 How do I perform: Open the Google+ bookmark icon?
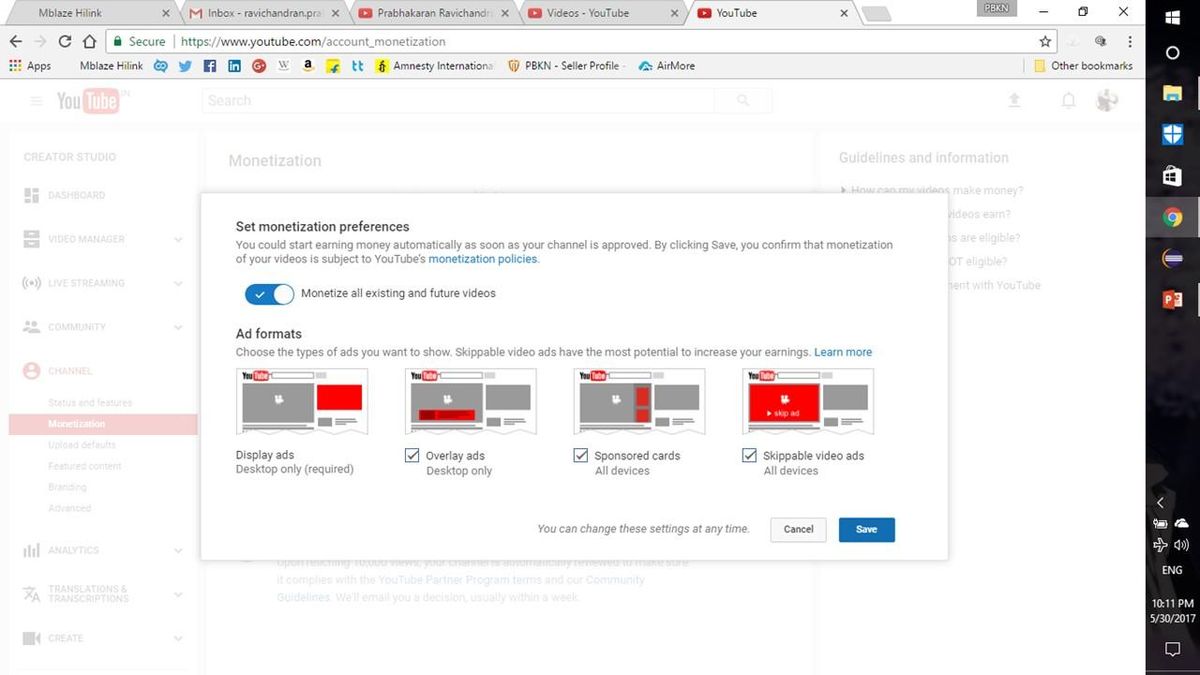[x=259, y=66]
